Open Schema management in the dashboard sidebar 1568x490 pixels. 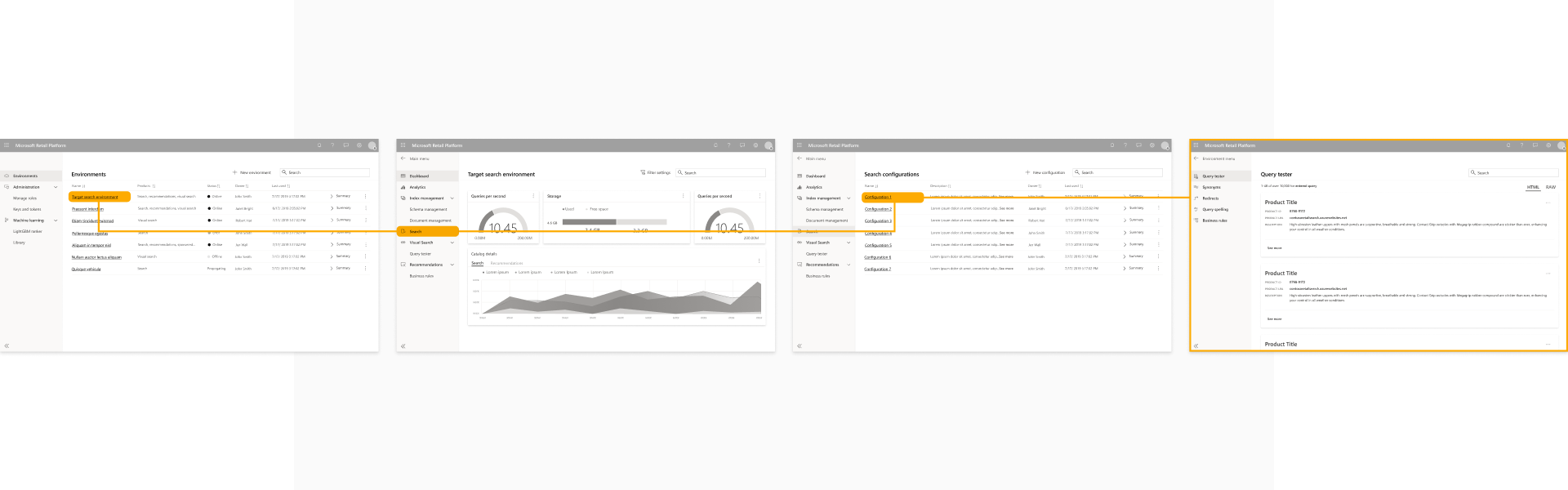click(428, 209)
